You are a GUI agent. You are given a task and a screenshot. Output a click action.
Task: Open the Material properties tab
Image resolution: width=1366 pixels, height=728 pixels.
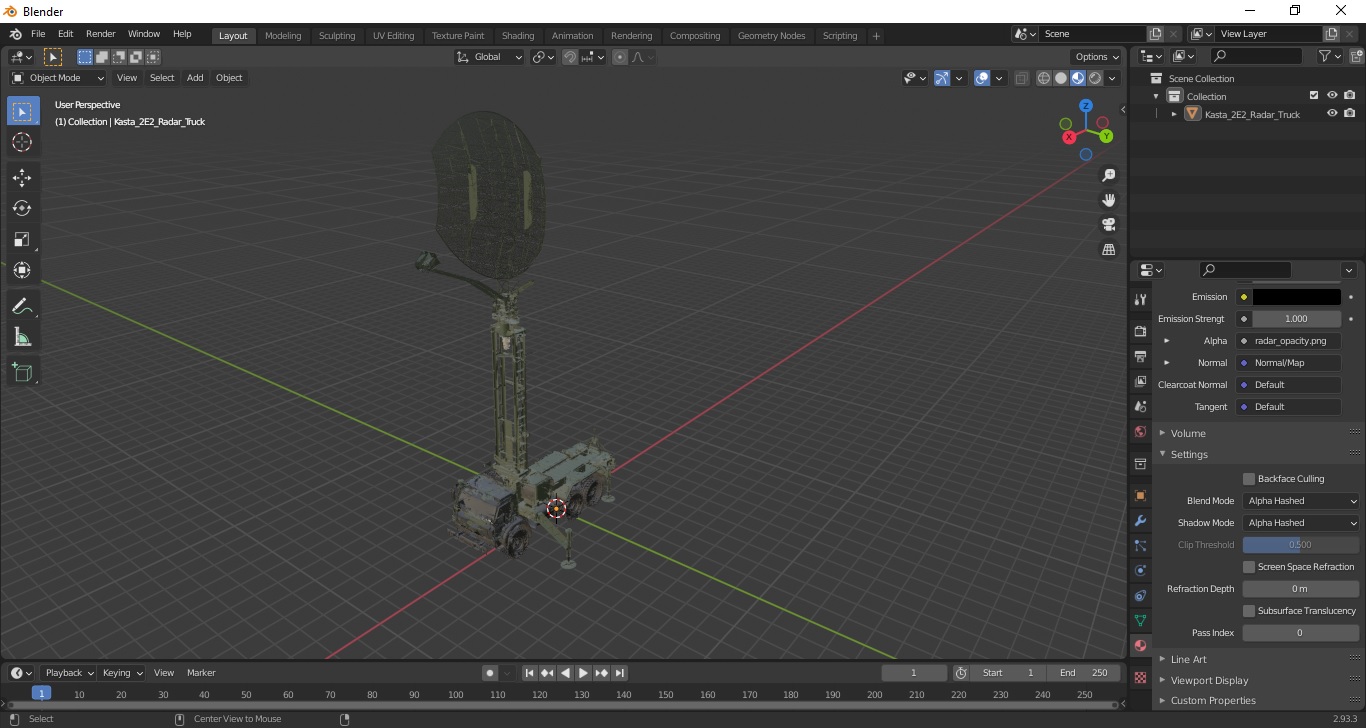[1140, 646]
